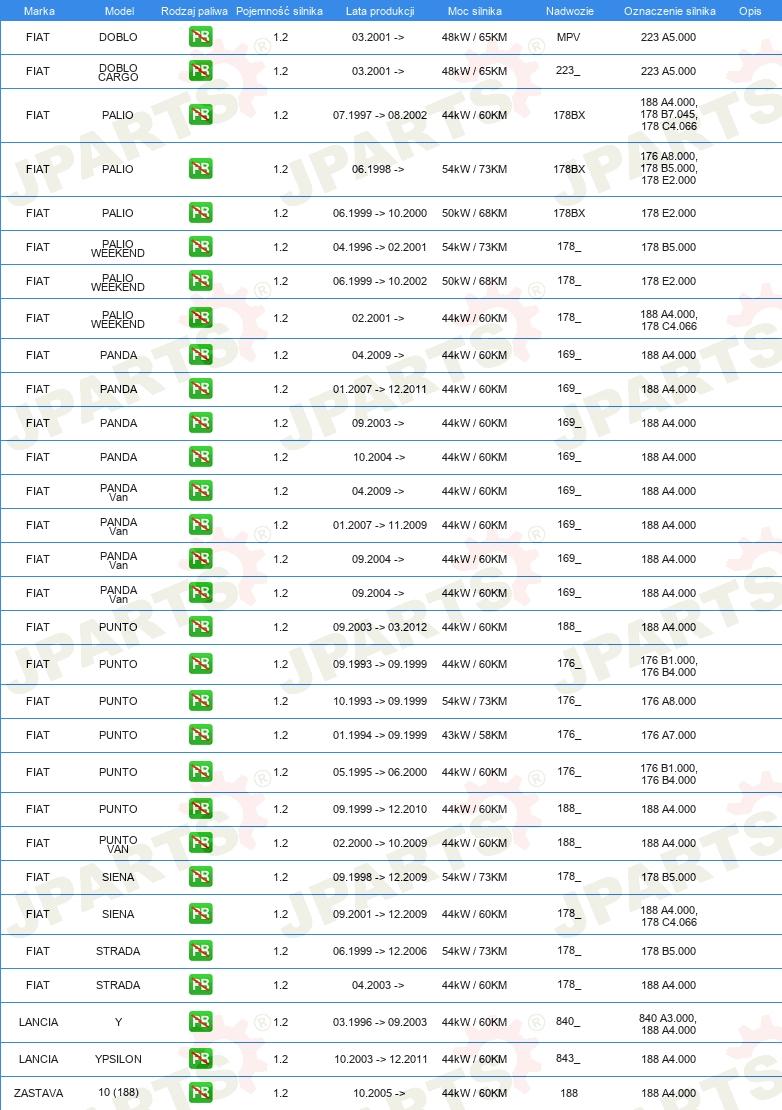
Task: Click fuel icon for PUNTO 05.1995 -> 06.2000
Action: point(201,772)
